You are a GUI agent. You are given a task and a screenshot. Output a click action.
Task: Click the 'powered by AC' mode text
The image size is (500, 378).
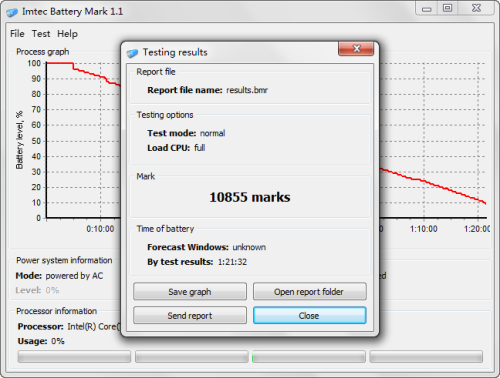click(74, 276)
